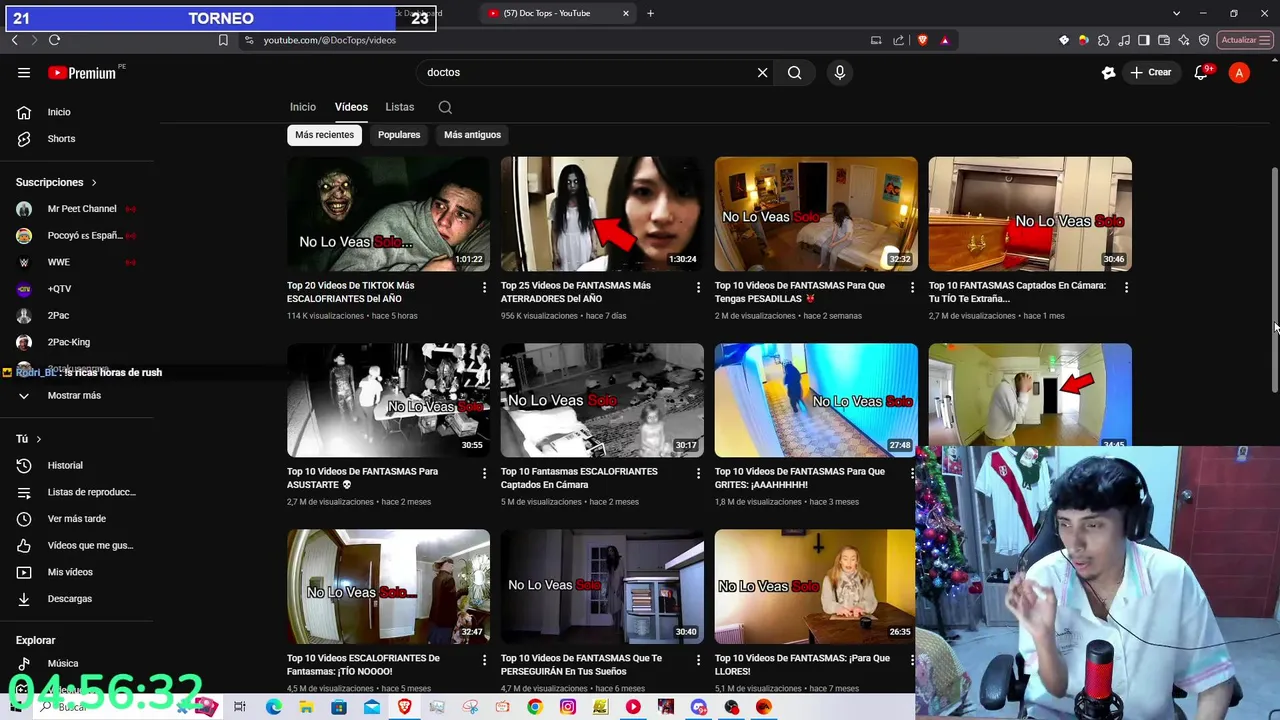This screenshot has width=1280, height=720.
Task: Clear the search box with the X
Action: tap(762, 72)
